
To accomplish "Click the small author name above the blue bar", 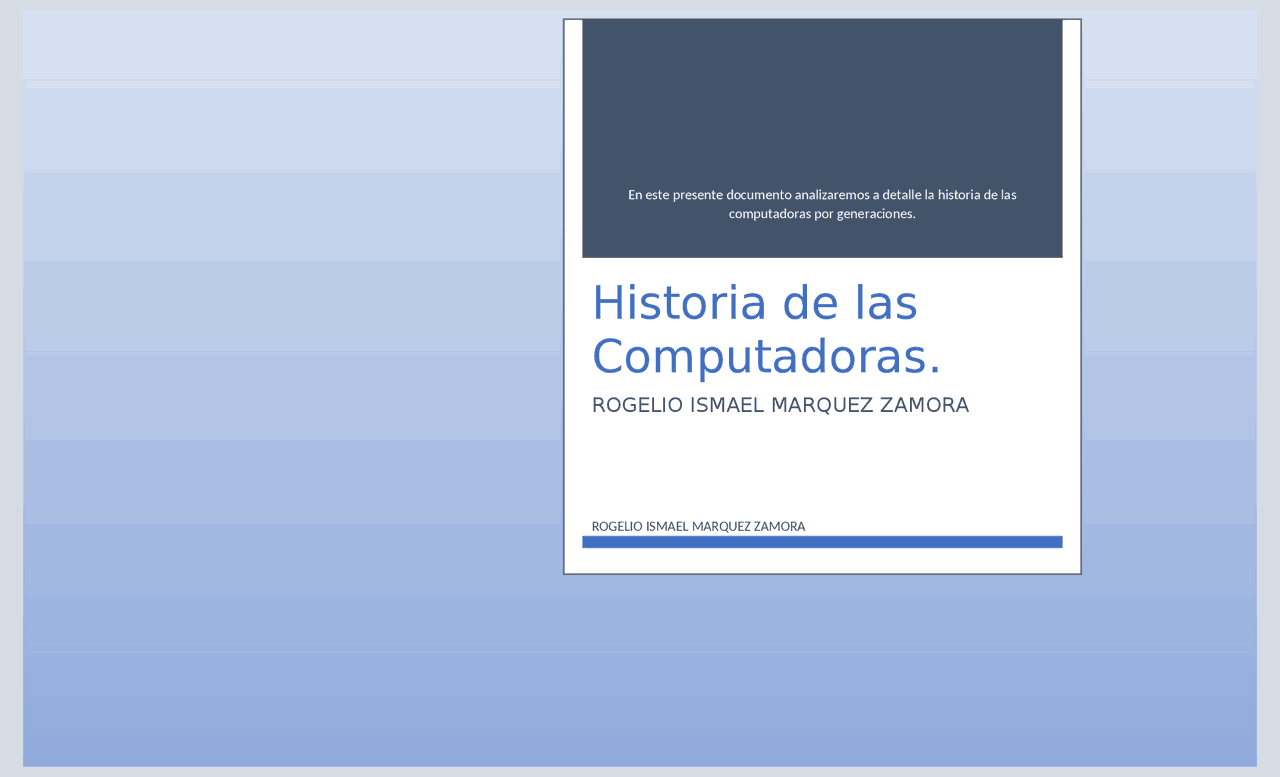I will point(698,526).
